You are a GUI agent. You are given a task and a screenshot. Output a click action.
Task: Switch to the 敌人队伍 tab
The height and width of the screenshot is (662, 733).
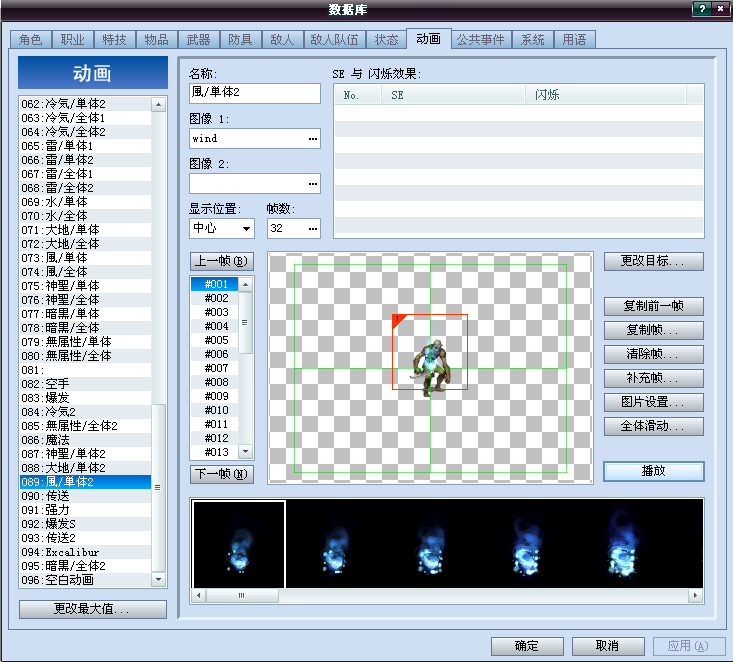click(x=335, y=40)
